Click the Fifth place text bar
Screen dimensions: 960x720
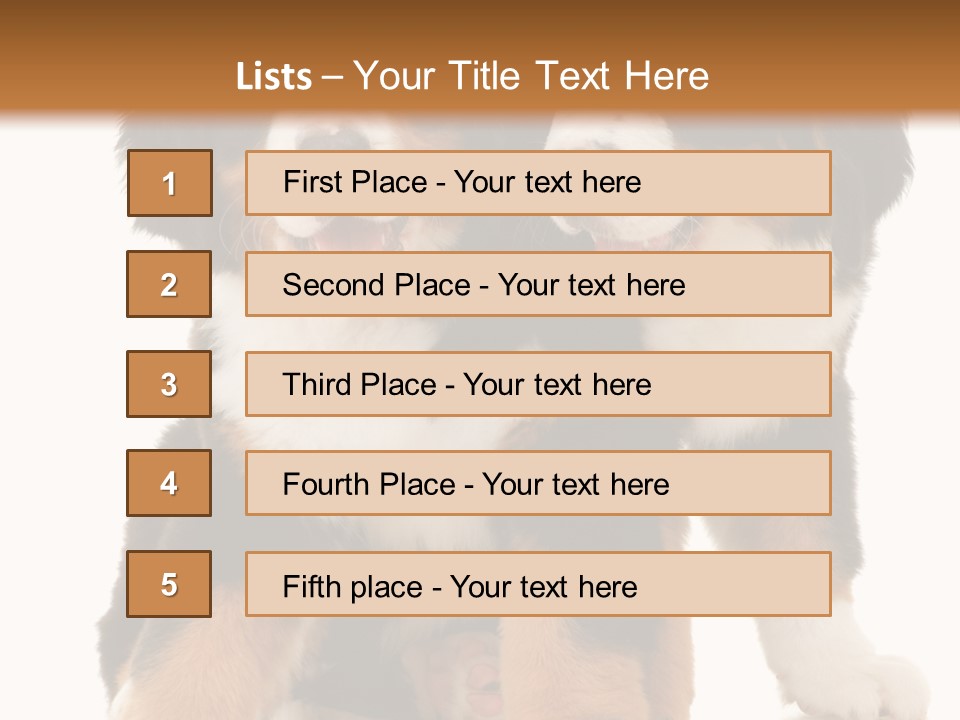click(x=538, y=584)
